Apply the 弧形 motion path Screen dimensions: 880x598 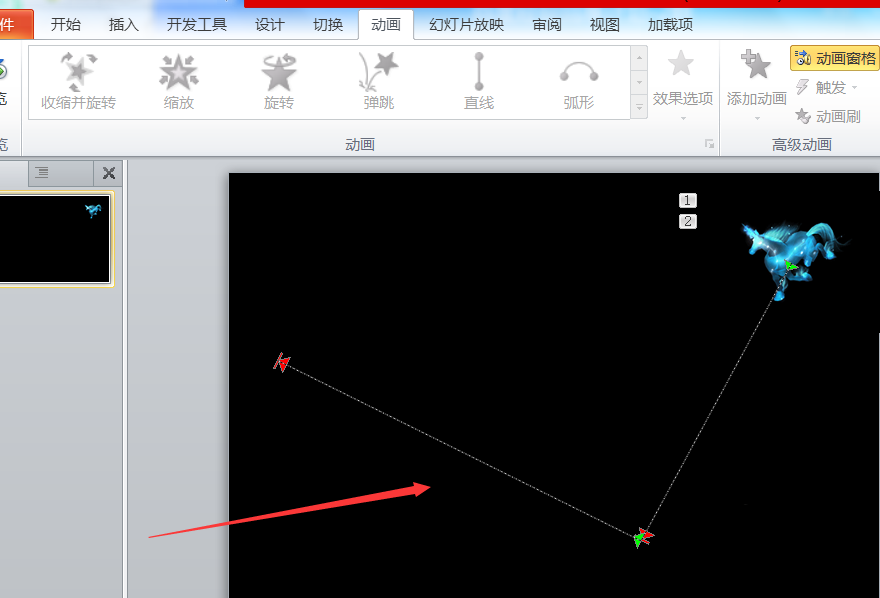[x=579, y=81]
